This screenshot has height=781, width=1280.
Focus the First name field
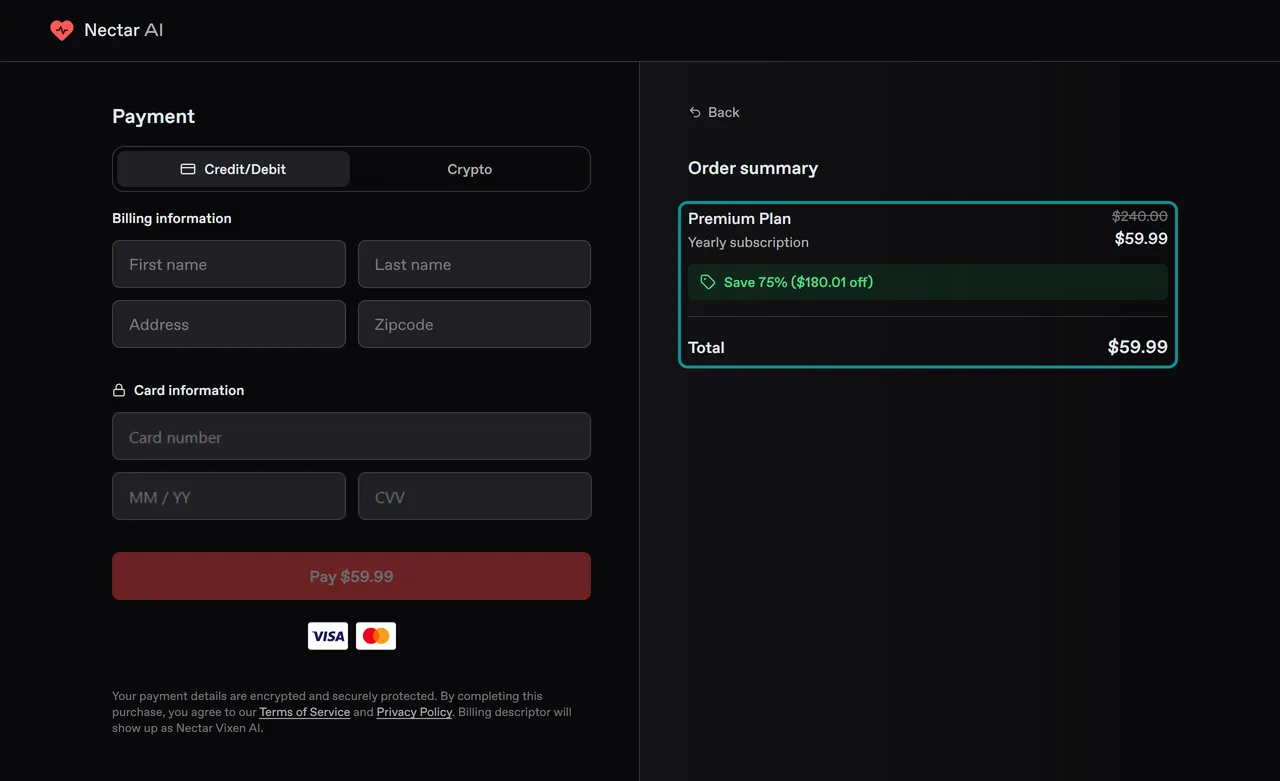click(229, 264)
